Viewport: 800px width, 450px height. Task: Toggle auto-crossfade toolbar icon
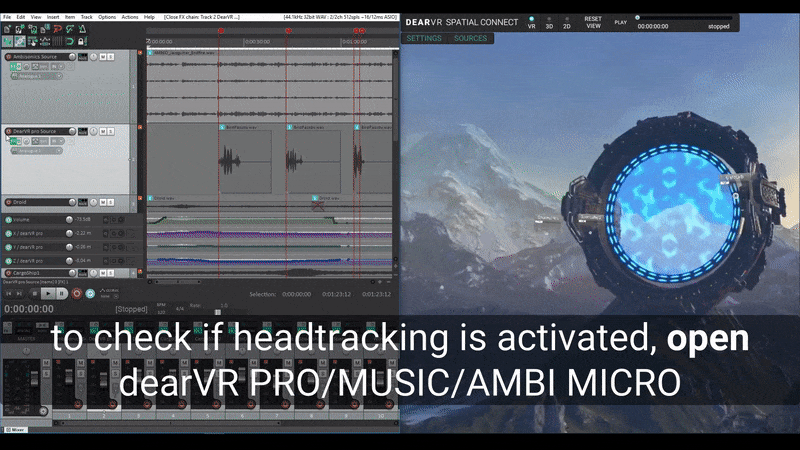click(7, 41)
